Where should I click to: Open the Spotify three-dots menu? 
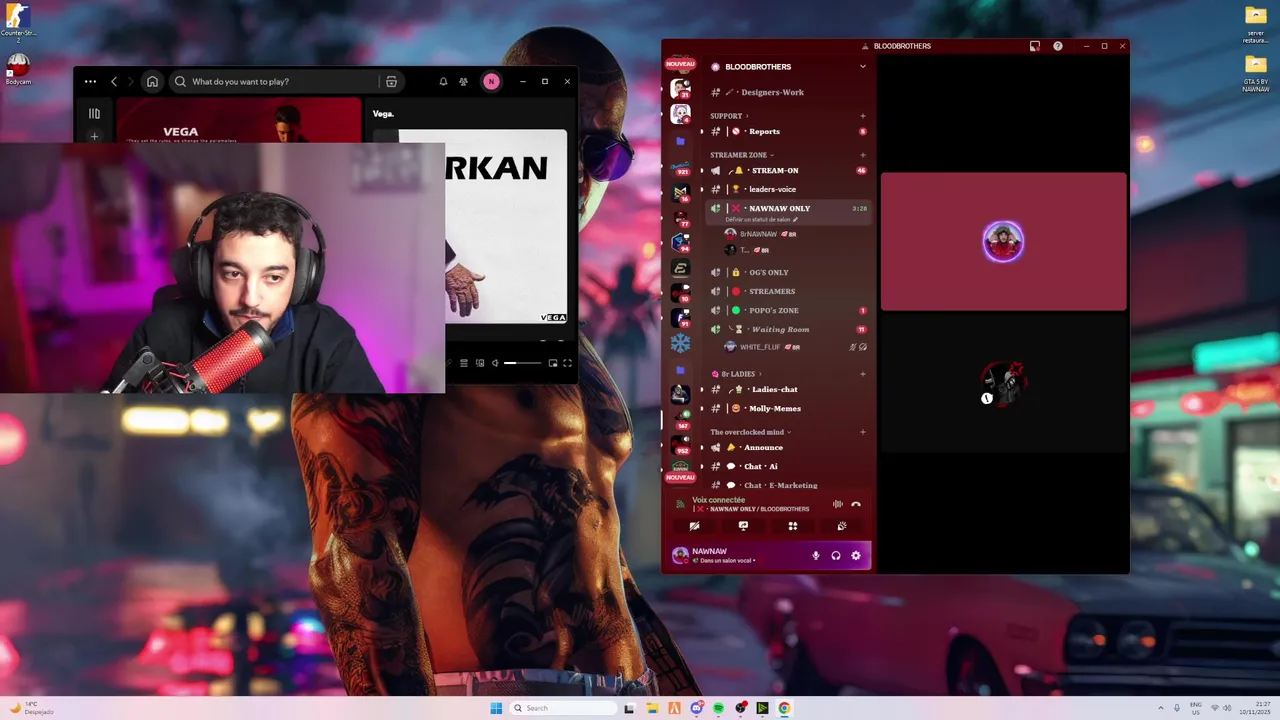point(90,82)
